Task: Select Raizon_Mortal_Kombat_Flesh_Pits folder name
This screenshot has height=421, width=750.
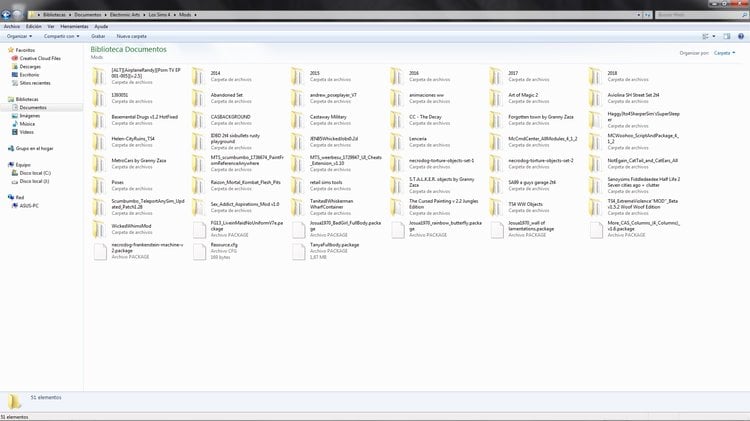Action: pos(245,182)
